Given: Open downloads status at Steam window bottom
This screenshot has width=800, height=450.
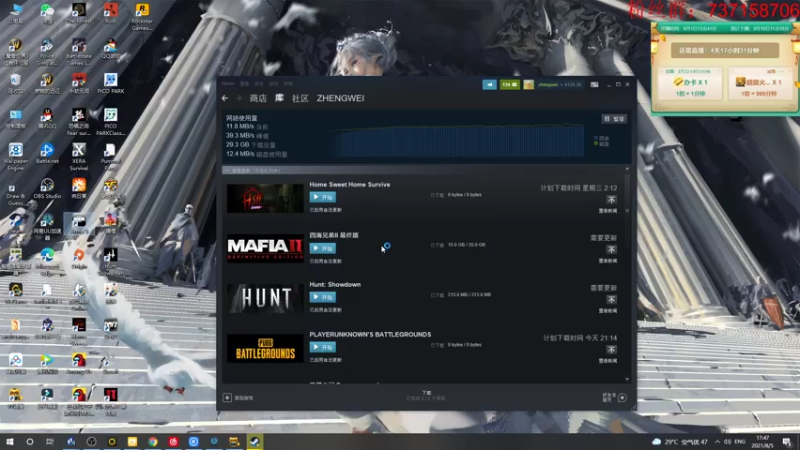Looking at the screenshot, I should coord(426,396).
